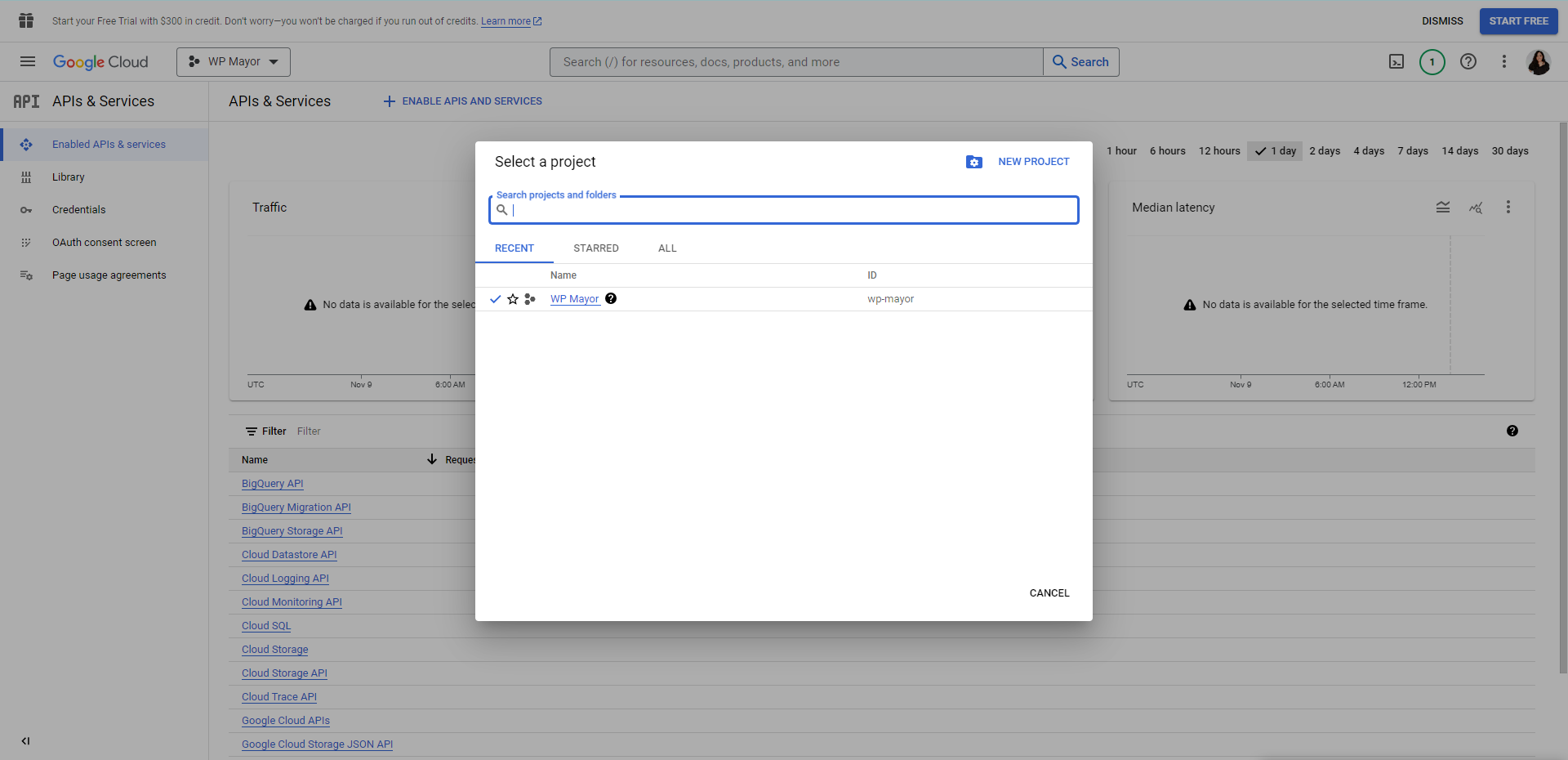
Task: Click the user account avatar
Action: point(1539,62)
